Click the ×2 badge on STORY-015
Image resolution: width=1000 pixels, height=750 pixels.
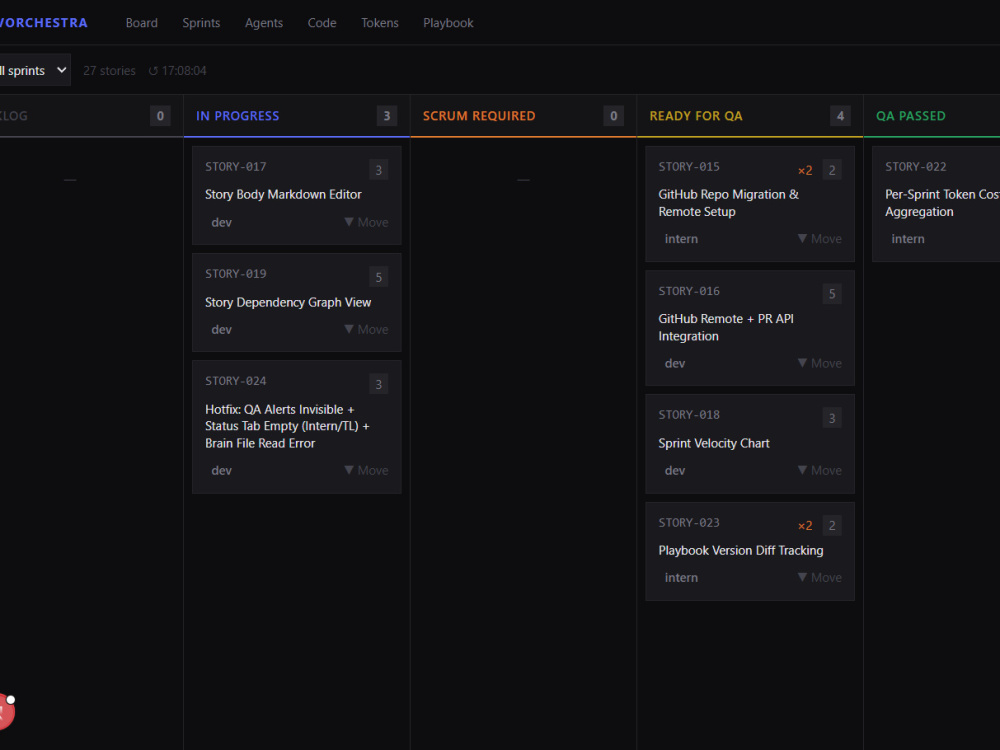(805, 170)
